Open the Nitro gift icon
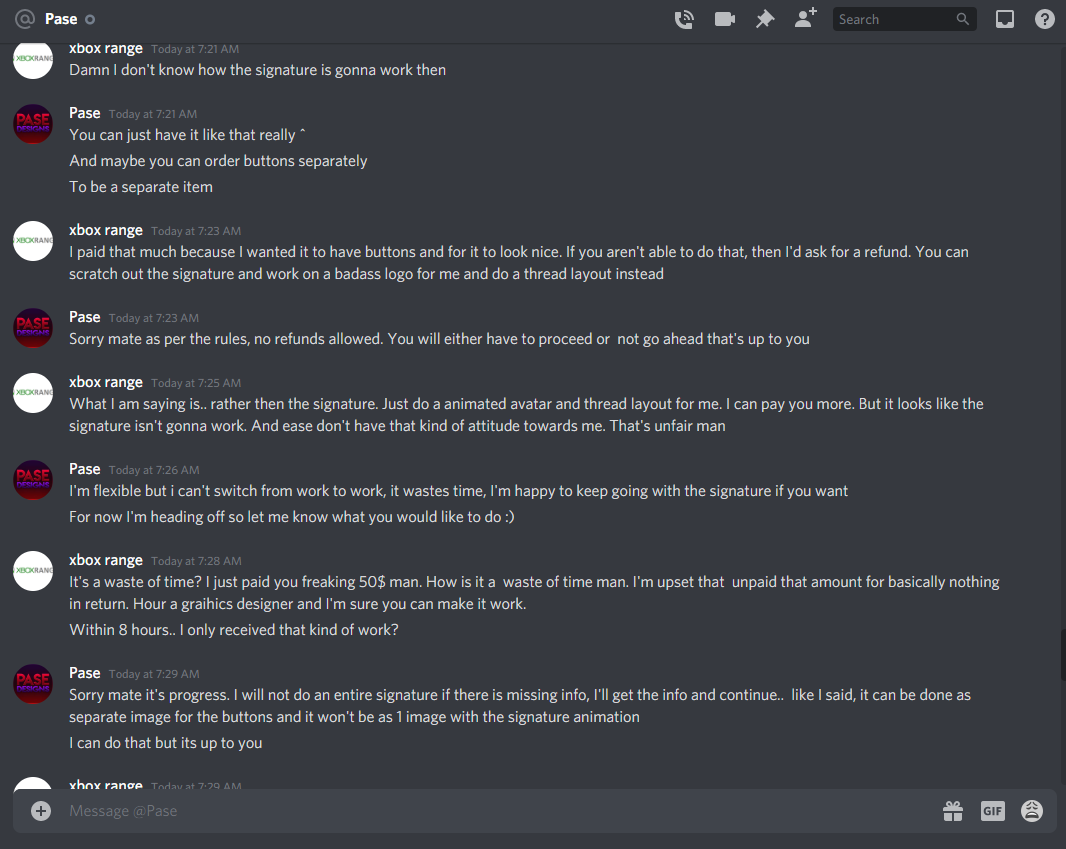The height and width of the screenshot is (849, 1066). pyautogui.click(x=952, y=811)
